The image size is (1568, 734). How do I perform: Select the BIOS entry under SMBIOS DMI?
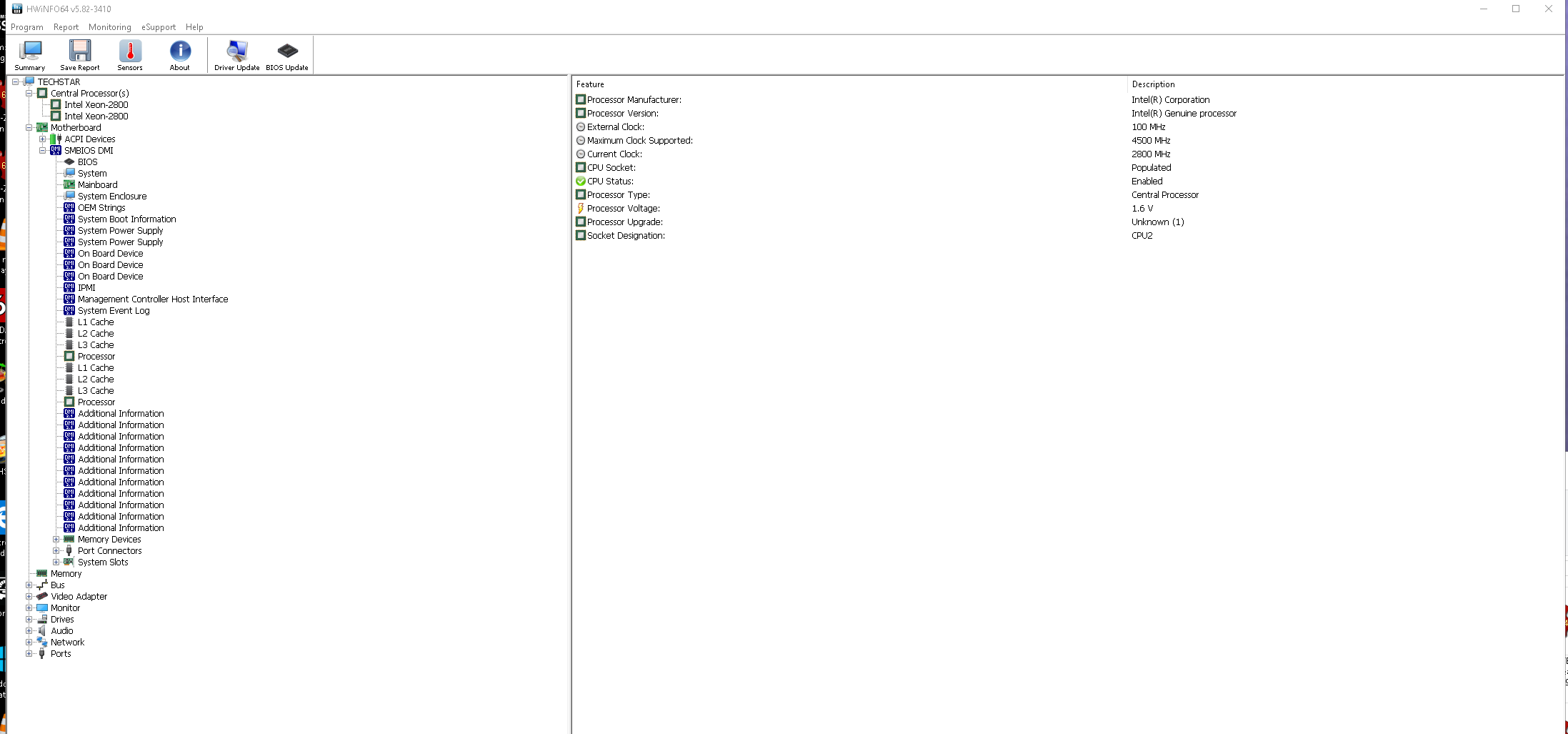pyautogui.click(x=87, y=162)
